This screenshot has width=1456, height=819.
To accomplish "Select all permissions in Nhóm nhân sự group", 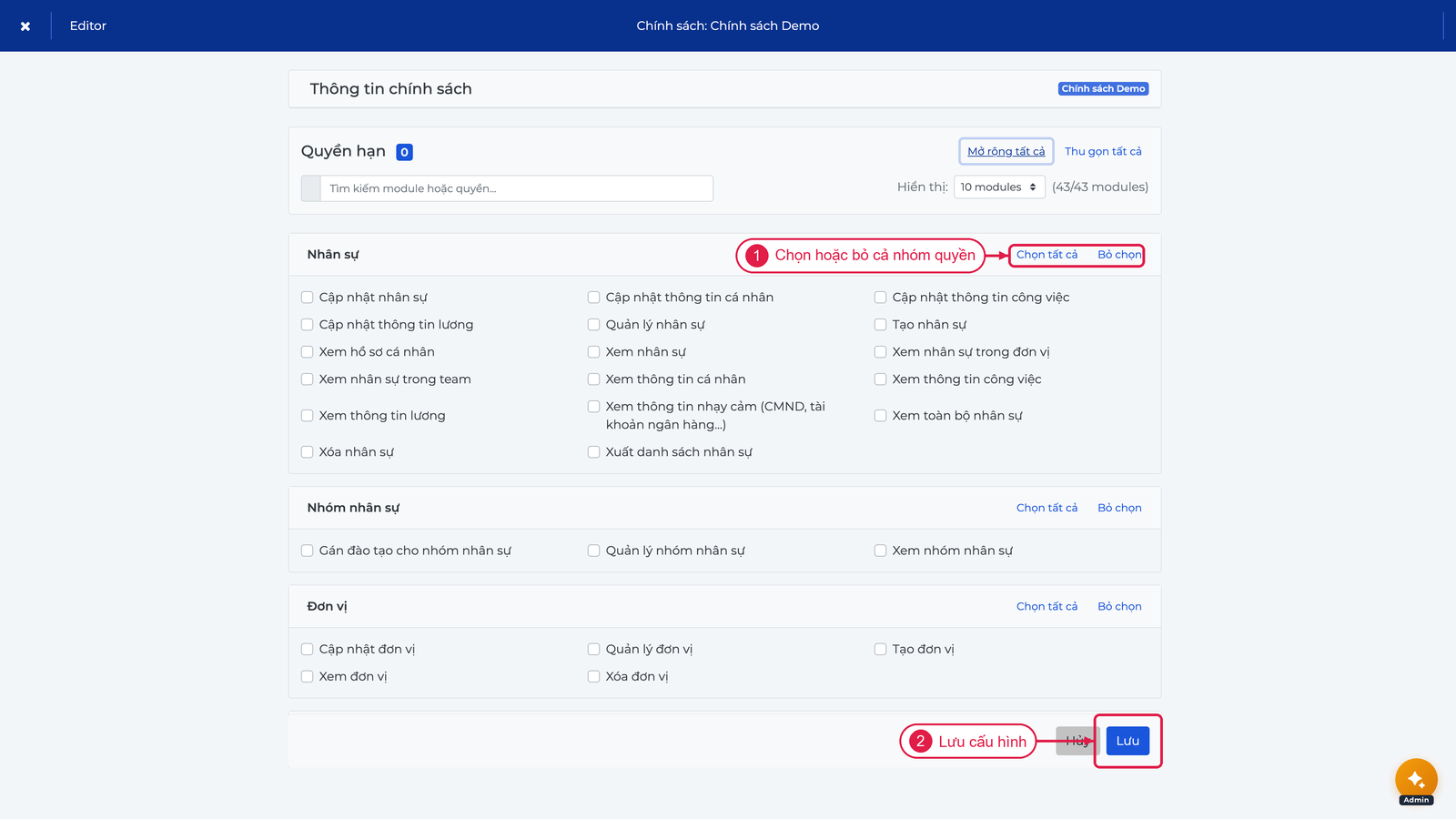I will [1046, 508].
